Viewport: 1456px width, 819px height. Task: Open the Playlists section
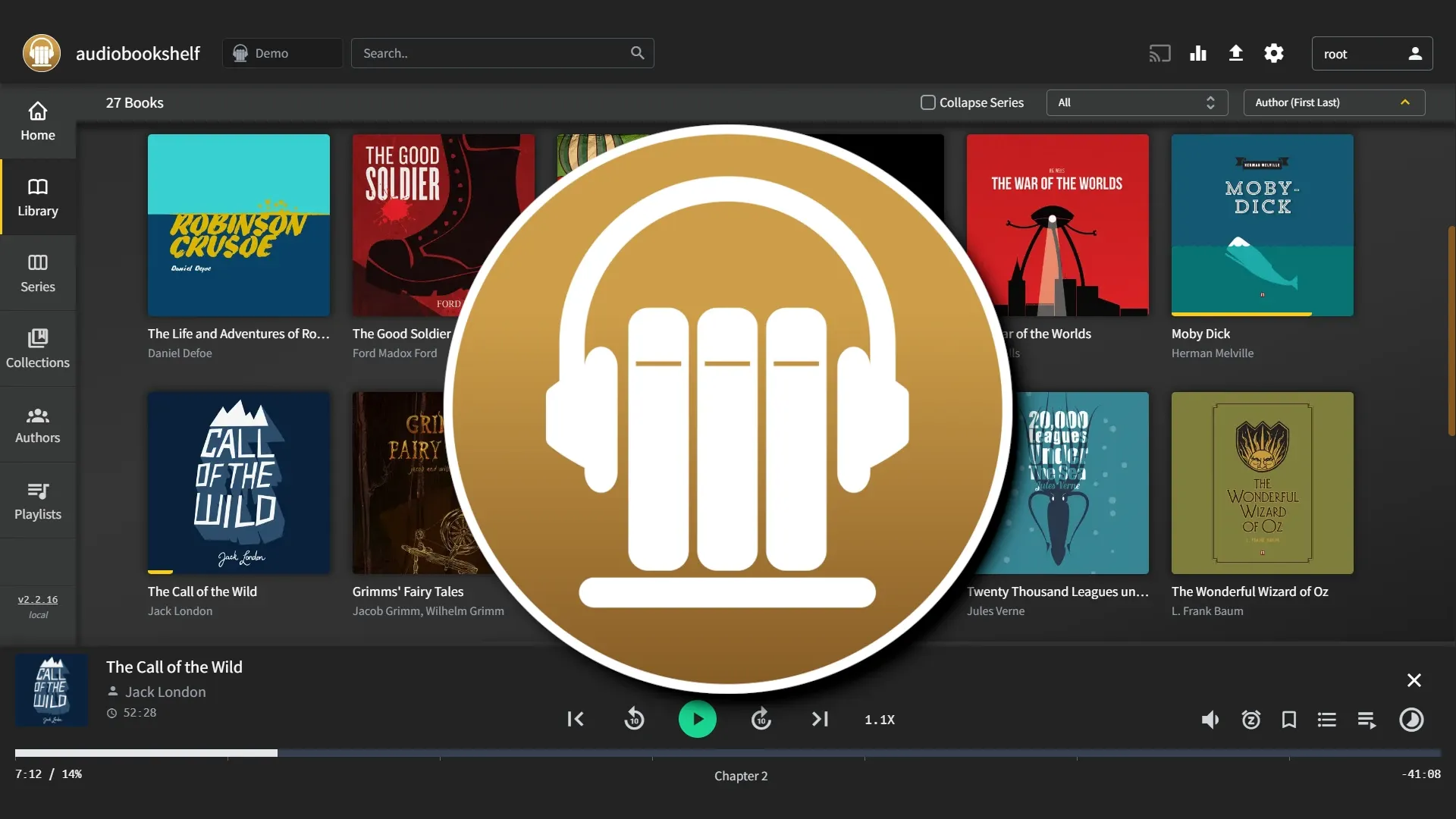tap(37, 500)
